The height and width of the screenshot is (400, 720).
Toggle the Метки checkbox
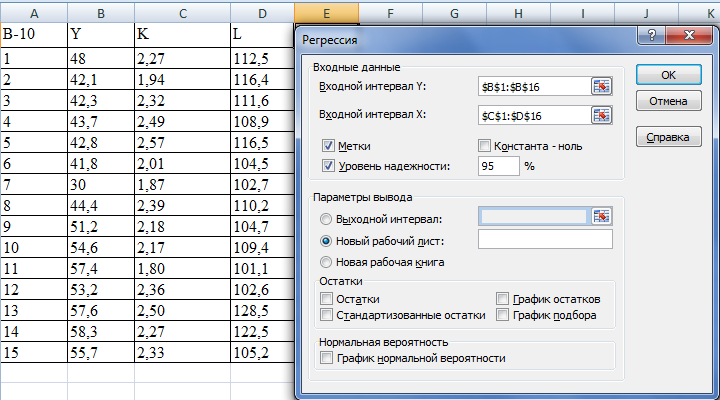[x=328, y=146]
